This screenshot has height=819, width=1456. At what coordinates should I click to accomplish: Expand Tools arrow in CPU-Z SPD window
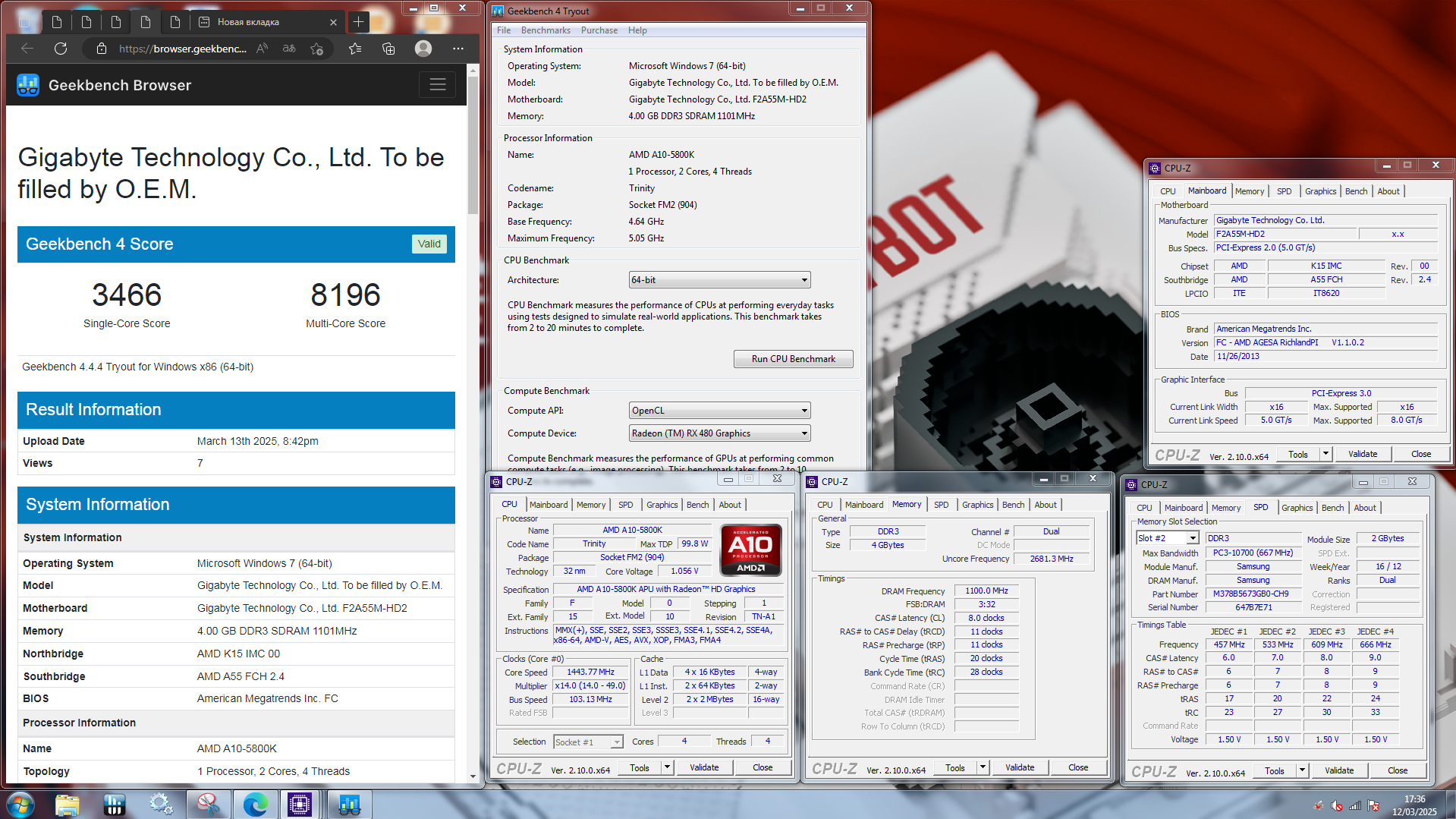coord(1302,770)
